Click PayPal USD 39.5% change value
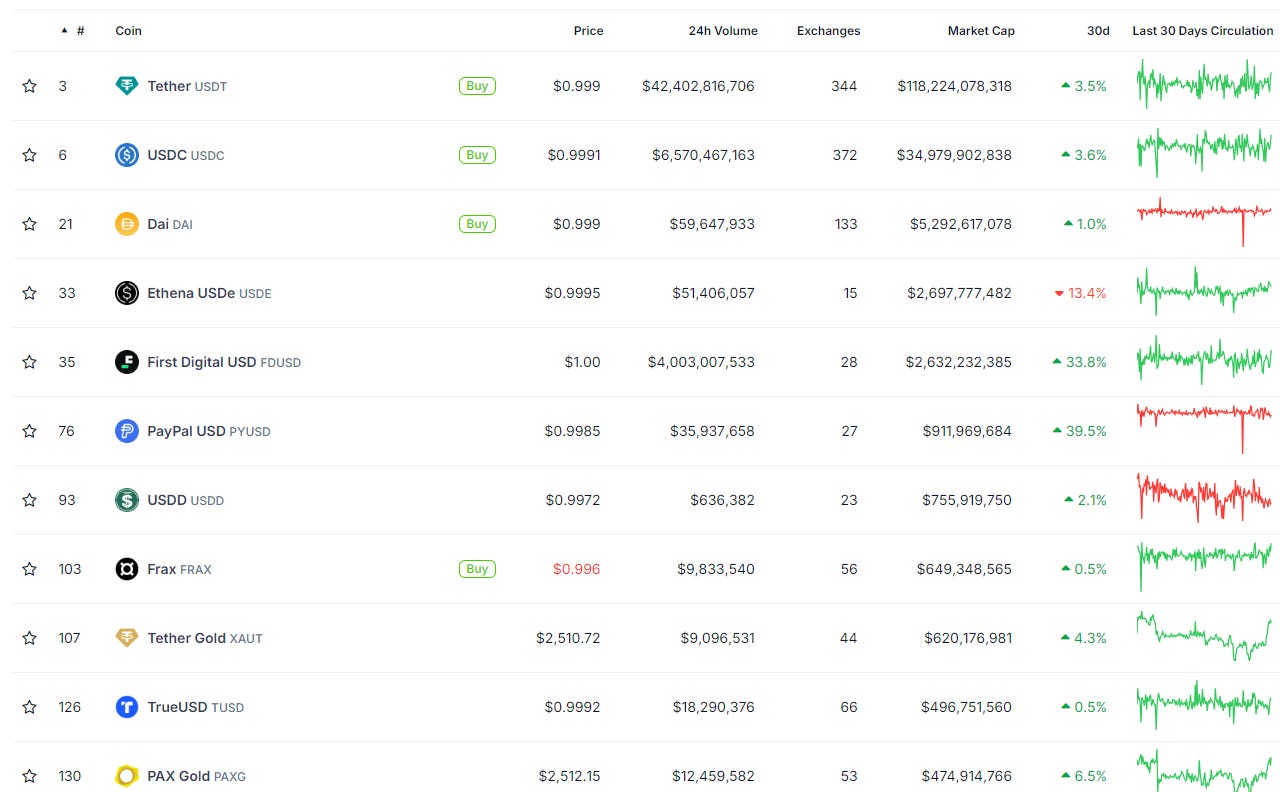Screen dimensions: 1280x792 (1080, 431)
